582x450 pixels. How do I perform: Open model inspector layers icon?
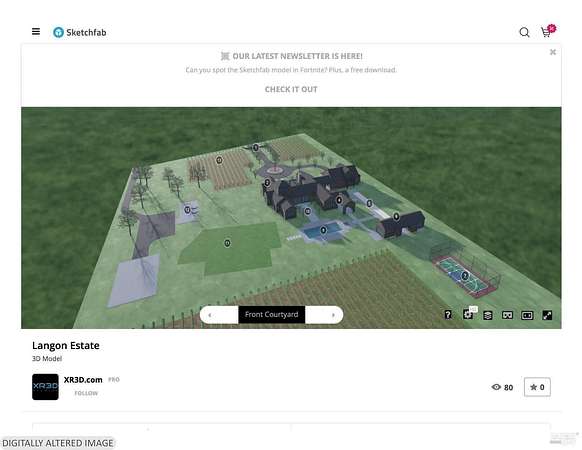tap(488, 315)
